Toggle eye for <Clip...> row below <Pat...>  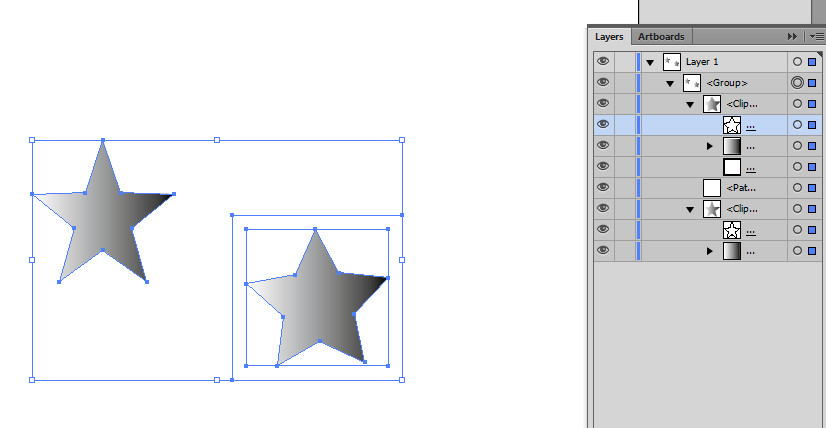tap(603, 208)
